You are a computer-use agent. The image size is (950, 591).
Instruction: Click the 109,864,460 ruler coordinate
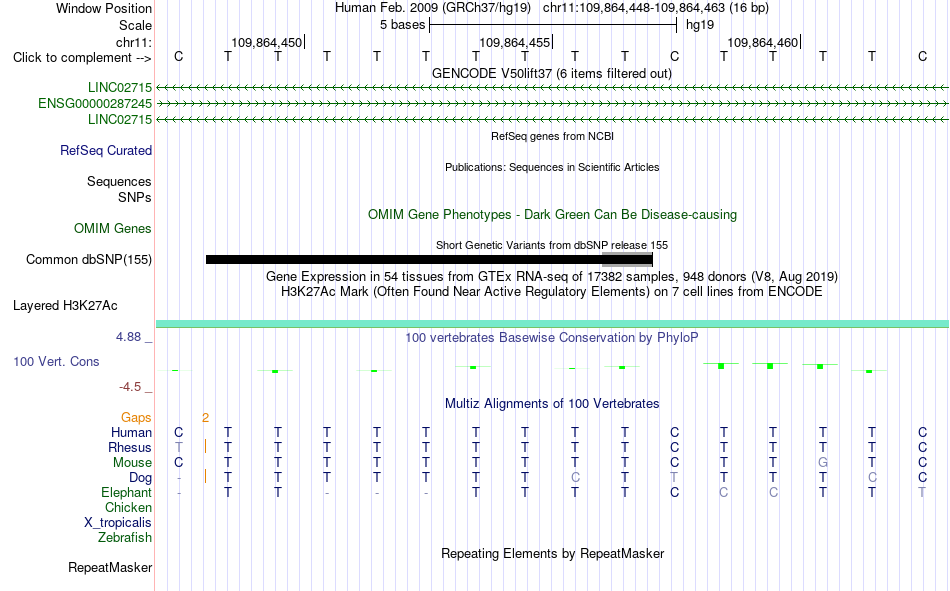763,42
